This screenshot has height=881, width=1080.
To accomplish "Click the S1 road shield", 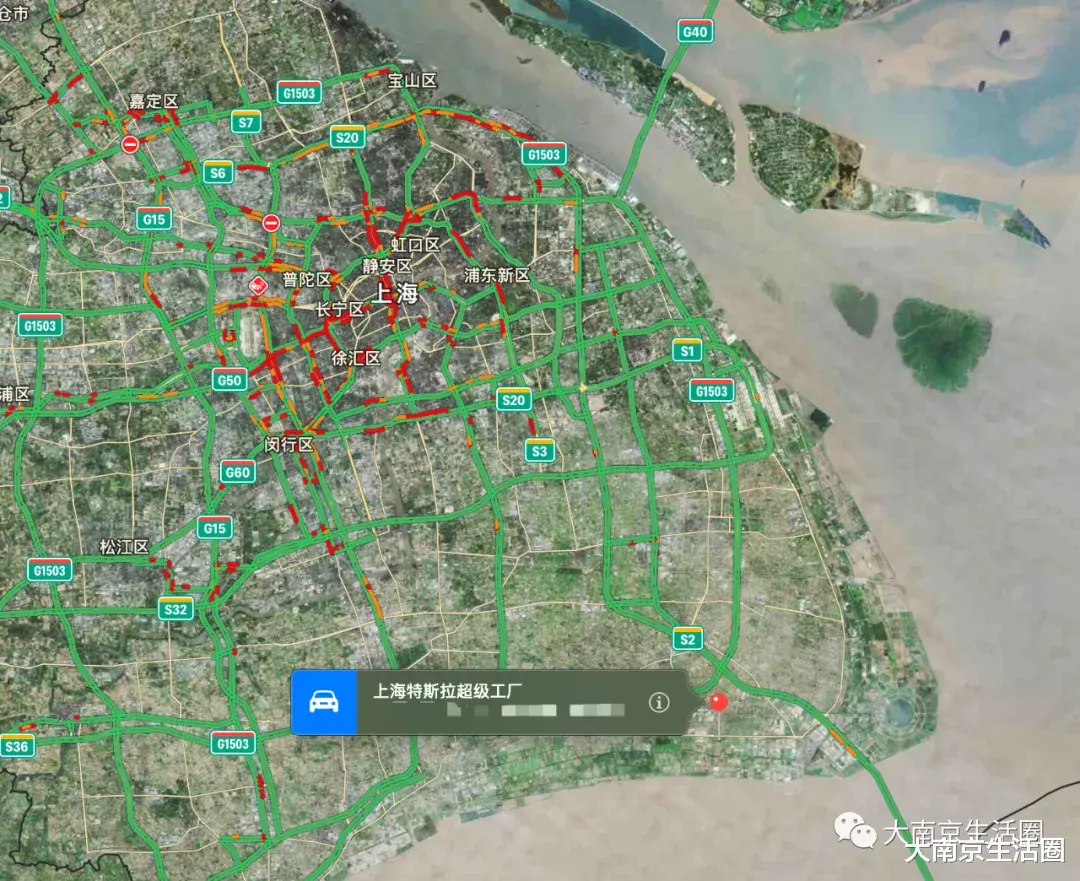I will point(687,350).
